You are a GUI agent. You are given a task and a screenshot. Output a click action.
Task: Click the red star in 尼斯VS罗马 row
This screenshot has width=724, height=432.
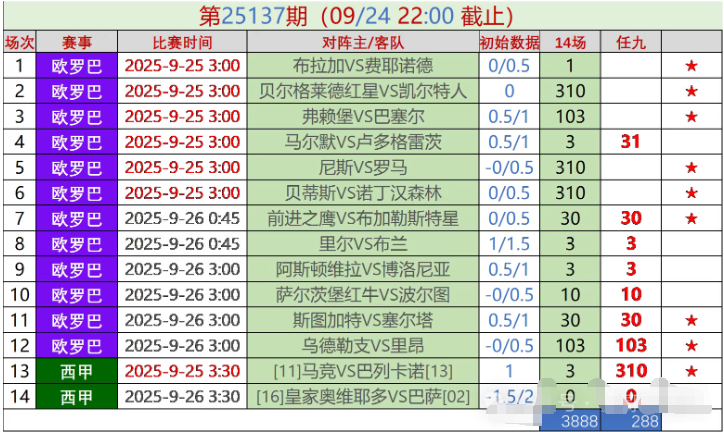(690, 167)
